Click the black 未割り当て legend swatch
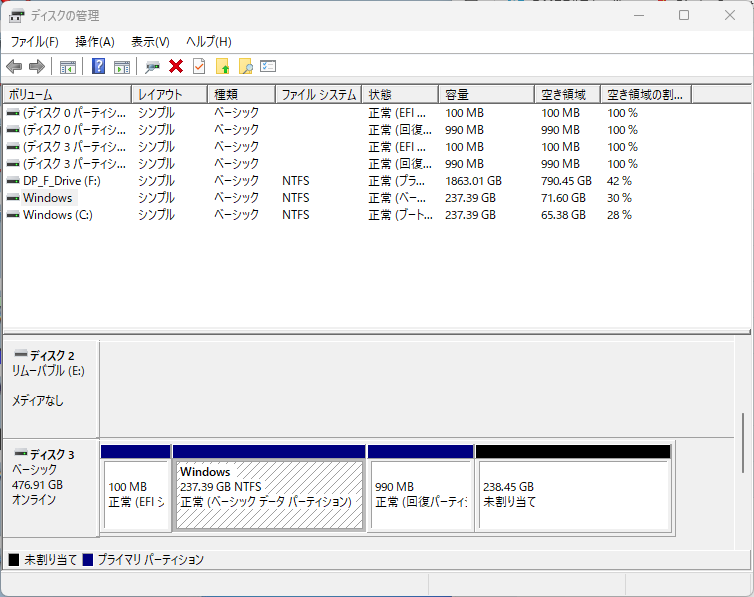The height and width of the screenshot is (597, 754). click(14, 560)
